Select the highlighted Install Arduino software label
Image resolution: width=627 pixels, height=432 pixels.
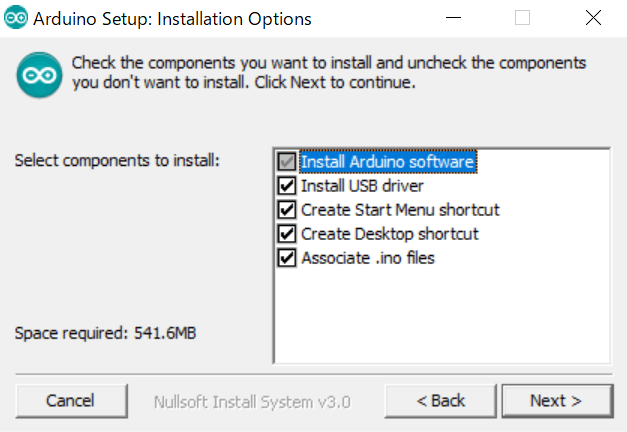pyautogui.click(x=387, y=161)
